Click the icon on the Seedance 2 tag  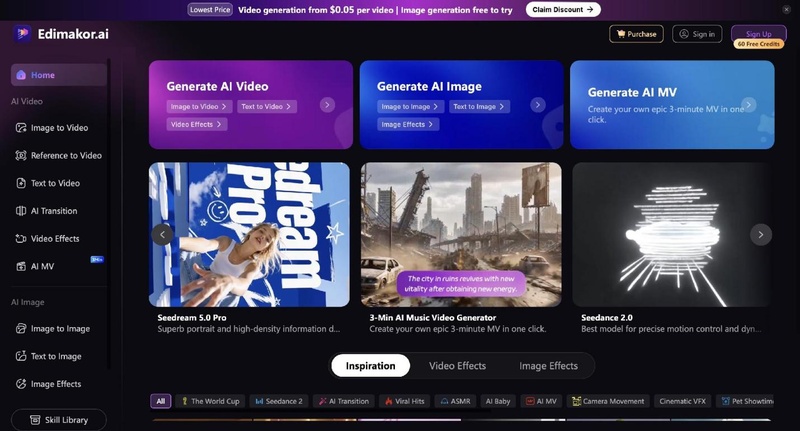[259, 401]
